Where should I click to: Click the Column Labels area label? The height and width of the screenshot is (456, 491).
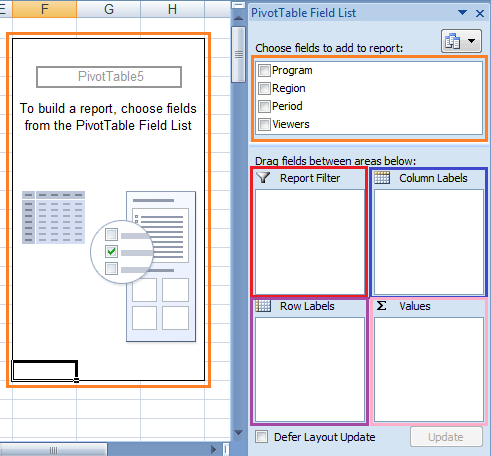(433, 178)
